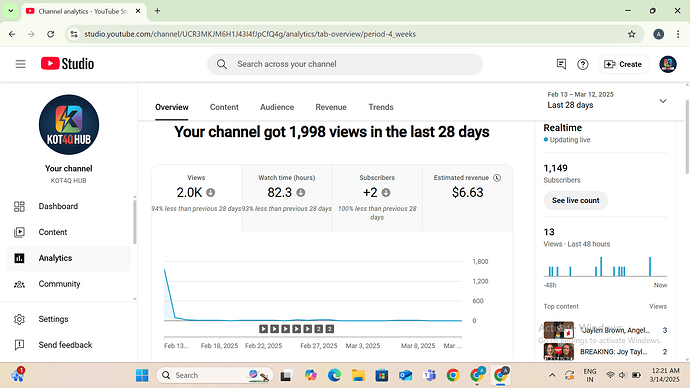Reload the page using the refresh icon
Viewport: 690px width, 388px height.
(51, 34)
